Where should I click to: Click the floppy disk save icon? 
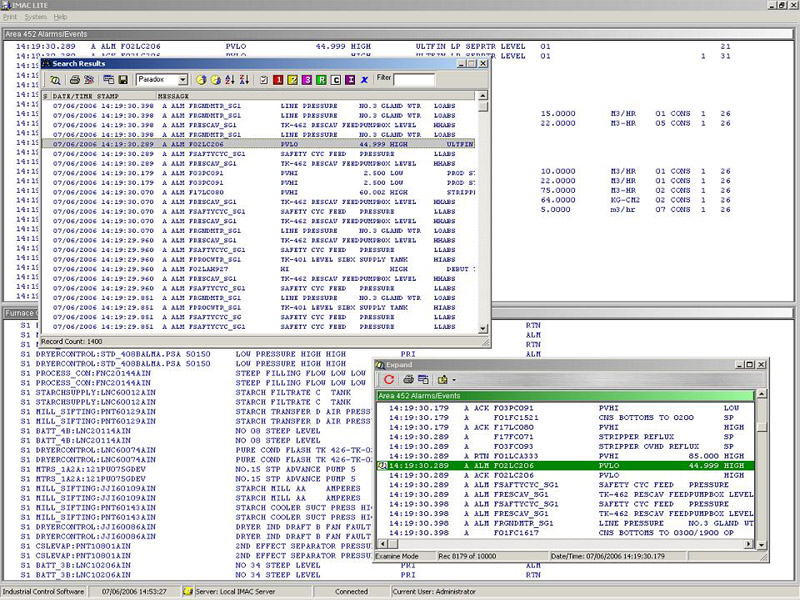(x=122, y=79)
